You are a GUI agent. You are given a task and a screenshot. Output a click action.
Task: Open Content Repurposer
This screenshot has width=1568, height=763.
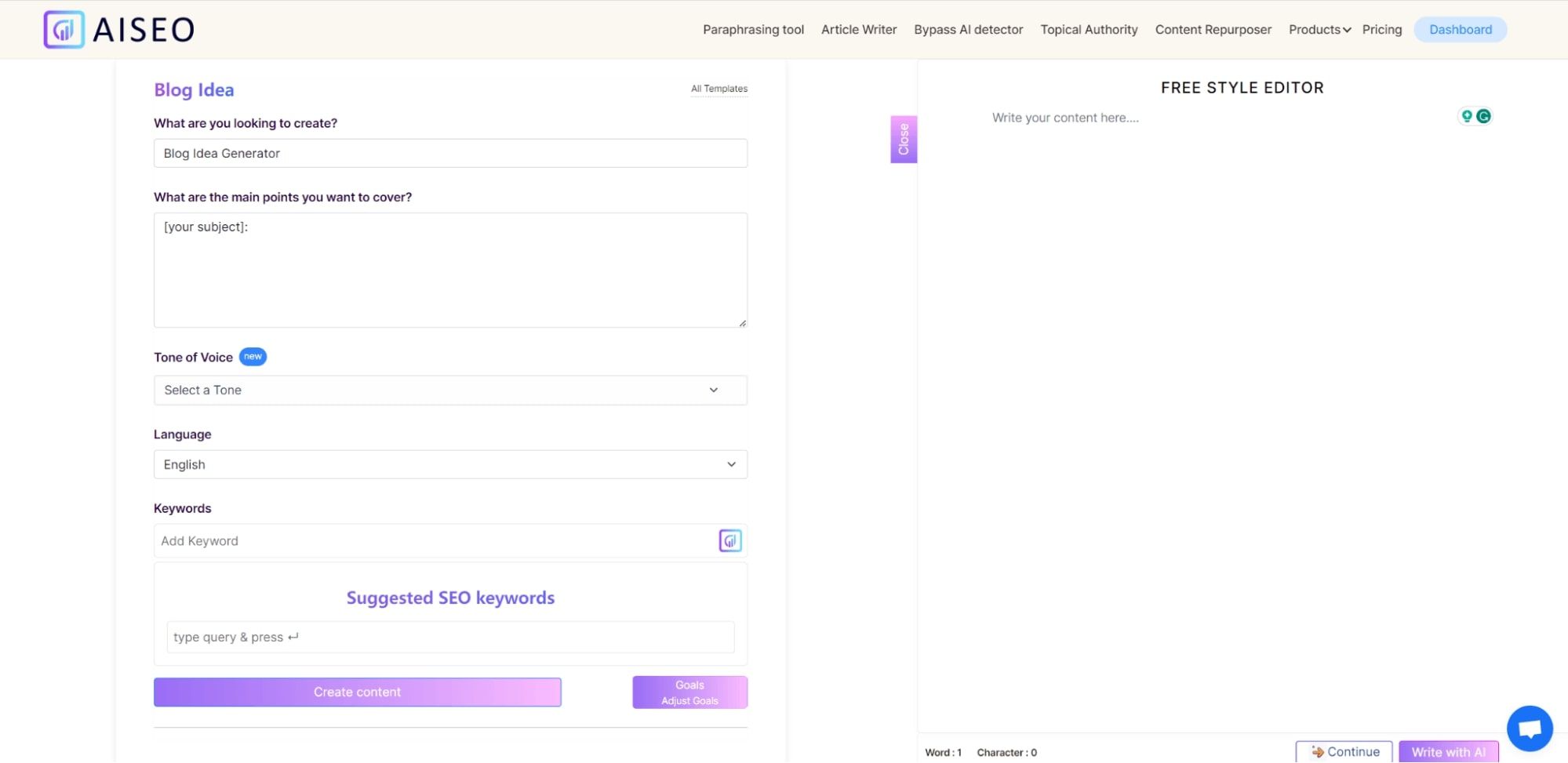pyautogui.click(x=1213, y=30)
